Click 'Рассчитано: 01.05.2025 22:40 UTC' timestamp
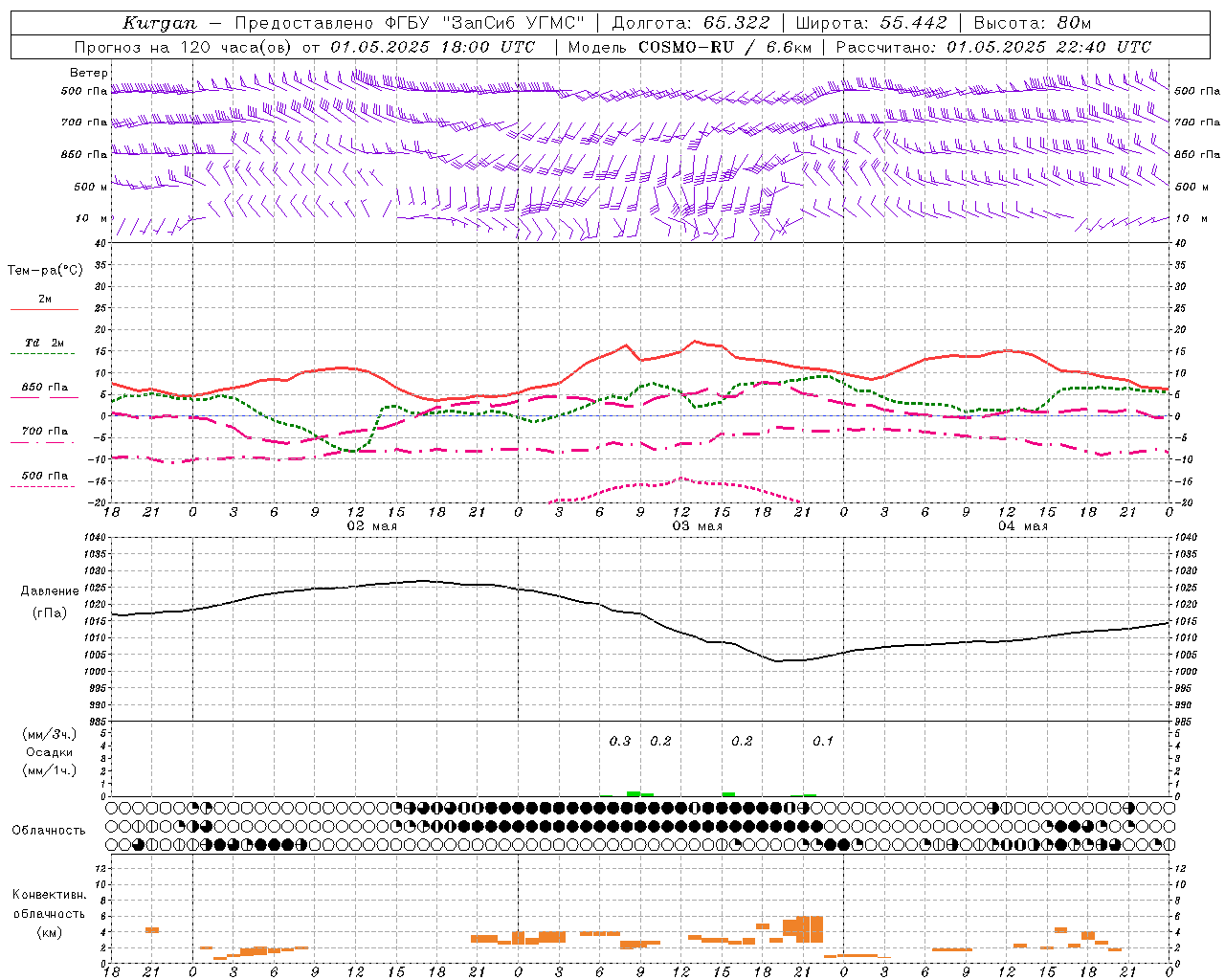Screen dimensions: 1225x980 [x=994, y=47]
